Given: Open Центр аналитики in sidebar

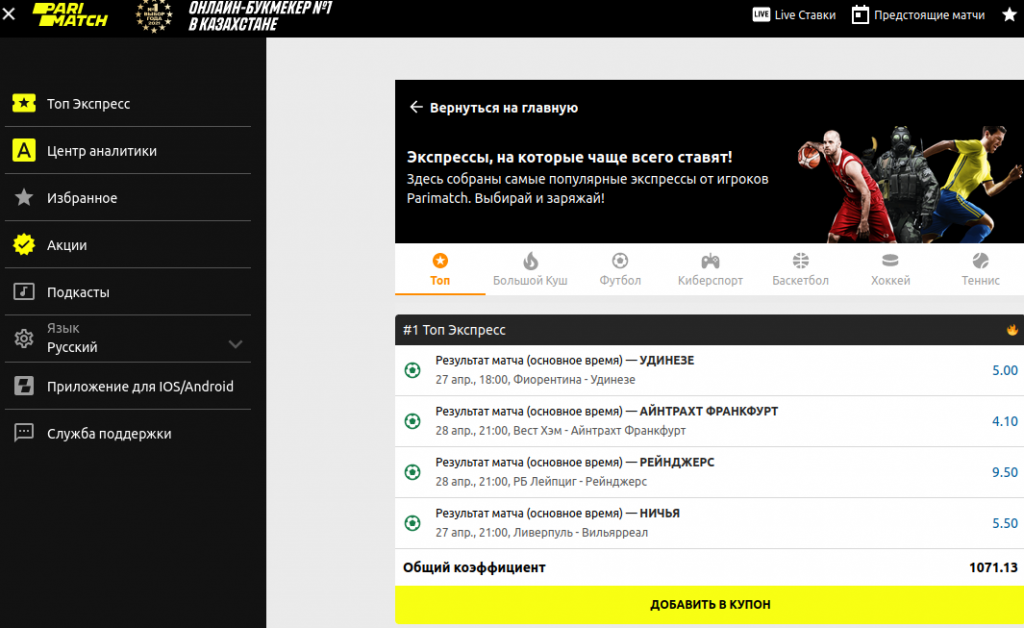Looking at the screenshot, I should 128,151.
